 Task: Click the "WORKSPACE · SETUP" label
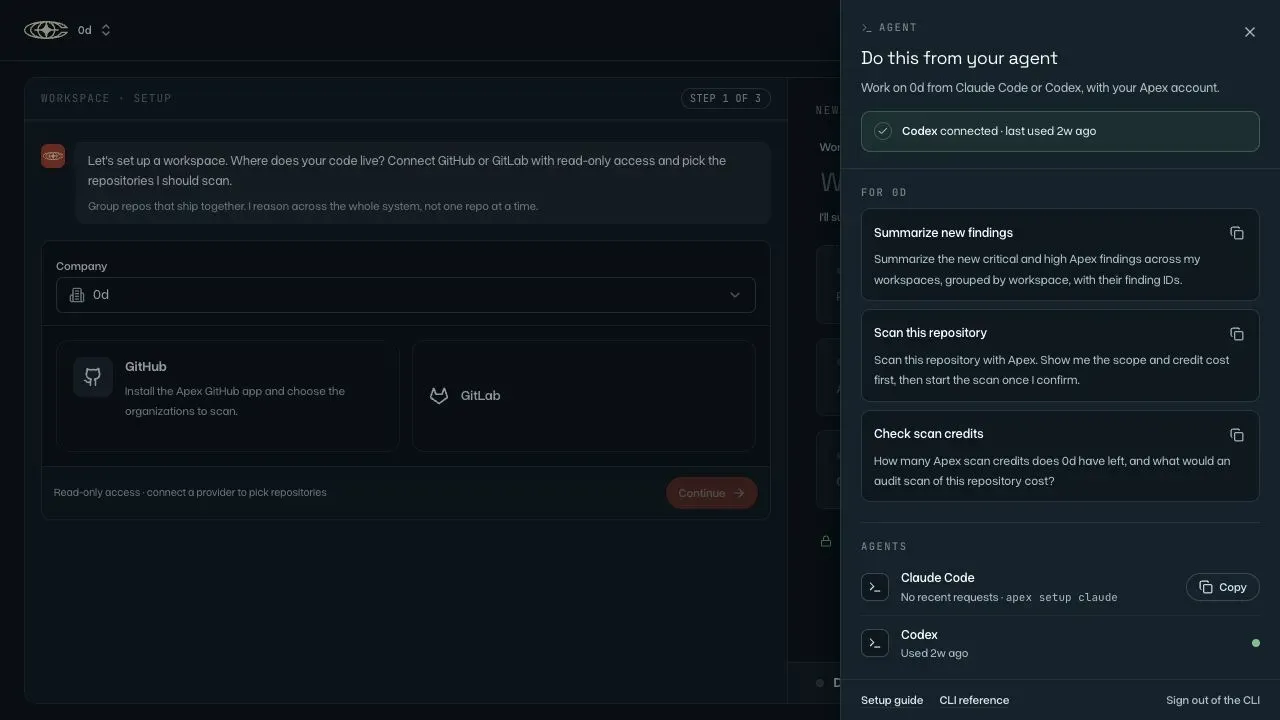click(x=106, y=98)
